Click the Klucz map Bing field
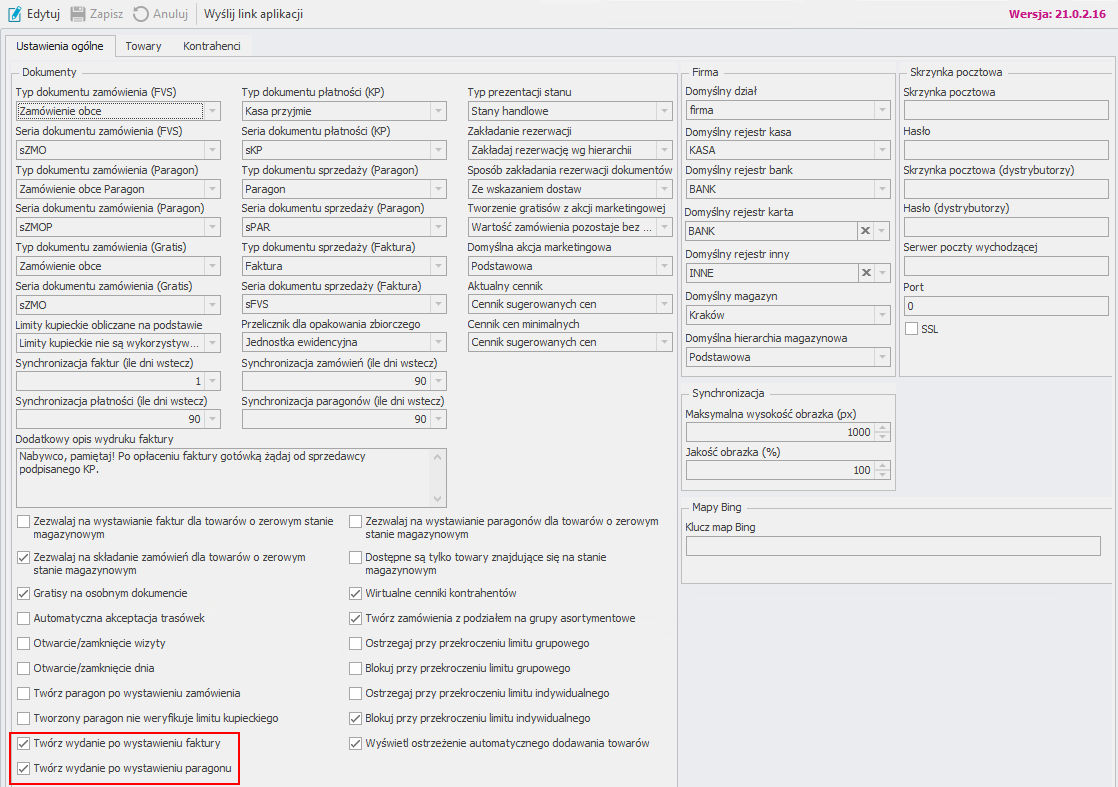 point(892,546)
